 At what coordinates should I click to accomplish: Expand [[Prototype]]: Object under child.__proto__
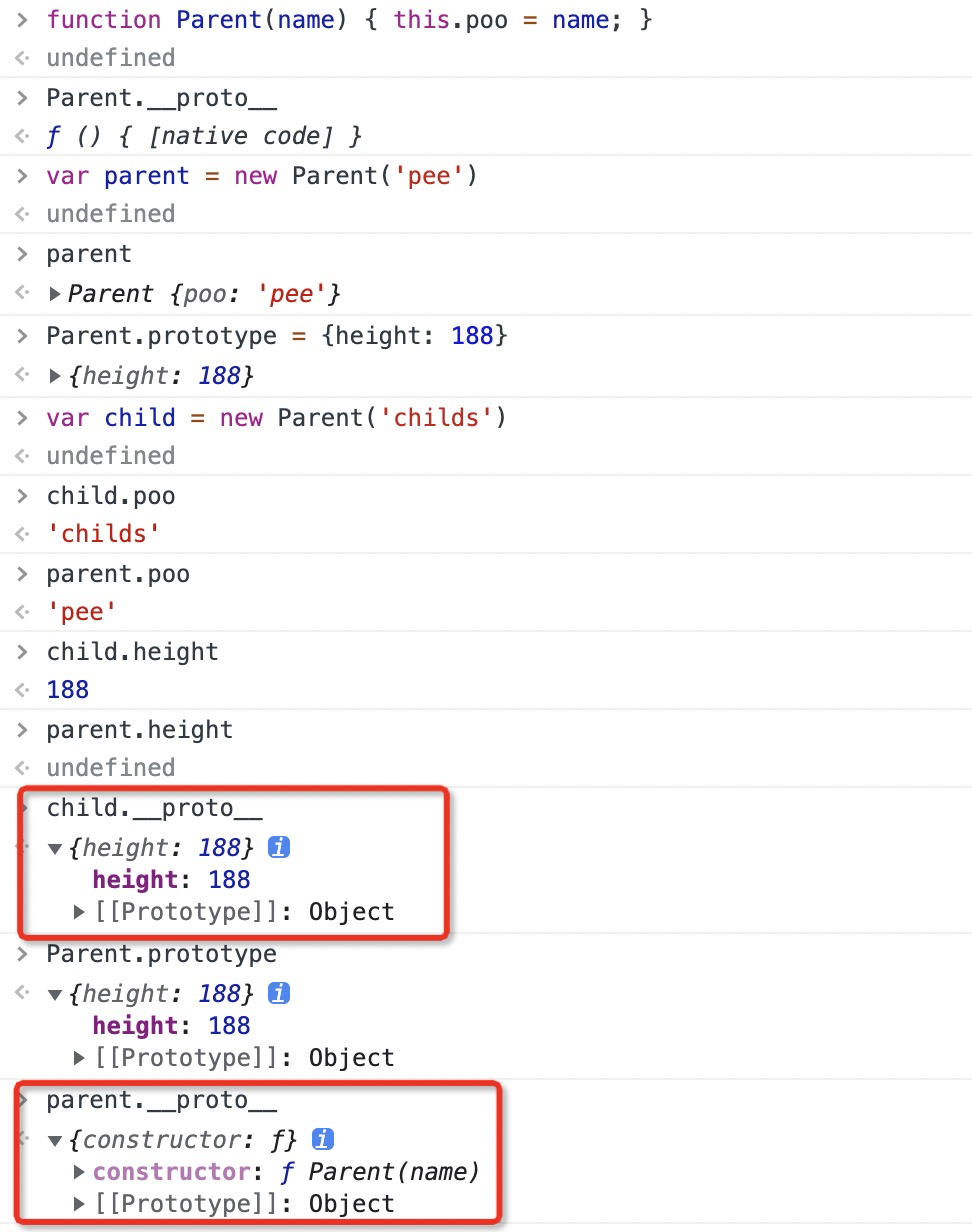tap(80, 912)
